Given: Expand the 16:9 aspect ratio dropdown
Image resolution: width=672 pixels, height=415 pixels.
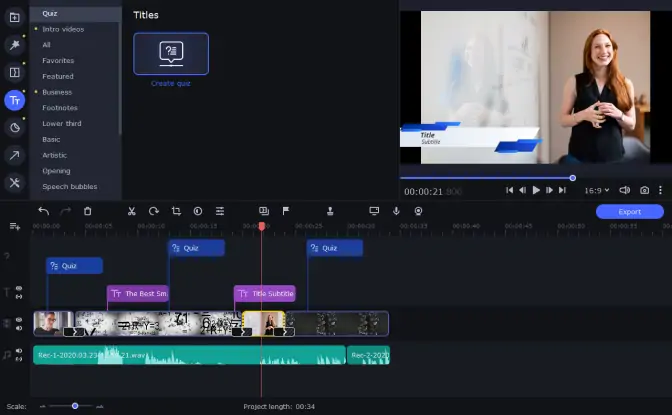Looking at the screenshot, I should coord(597,190).
